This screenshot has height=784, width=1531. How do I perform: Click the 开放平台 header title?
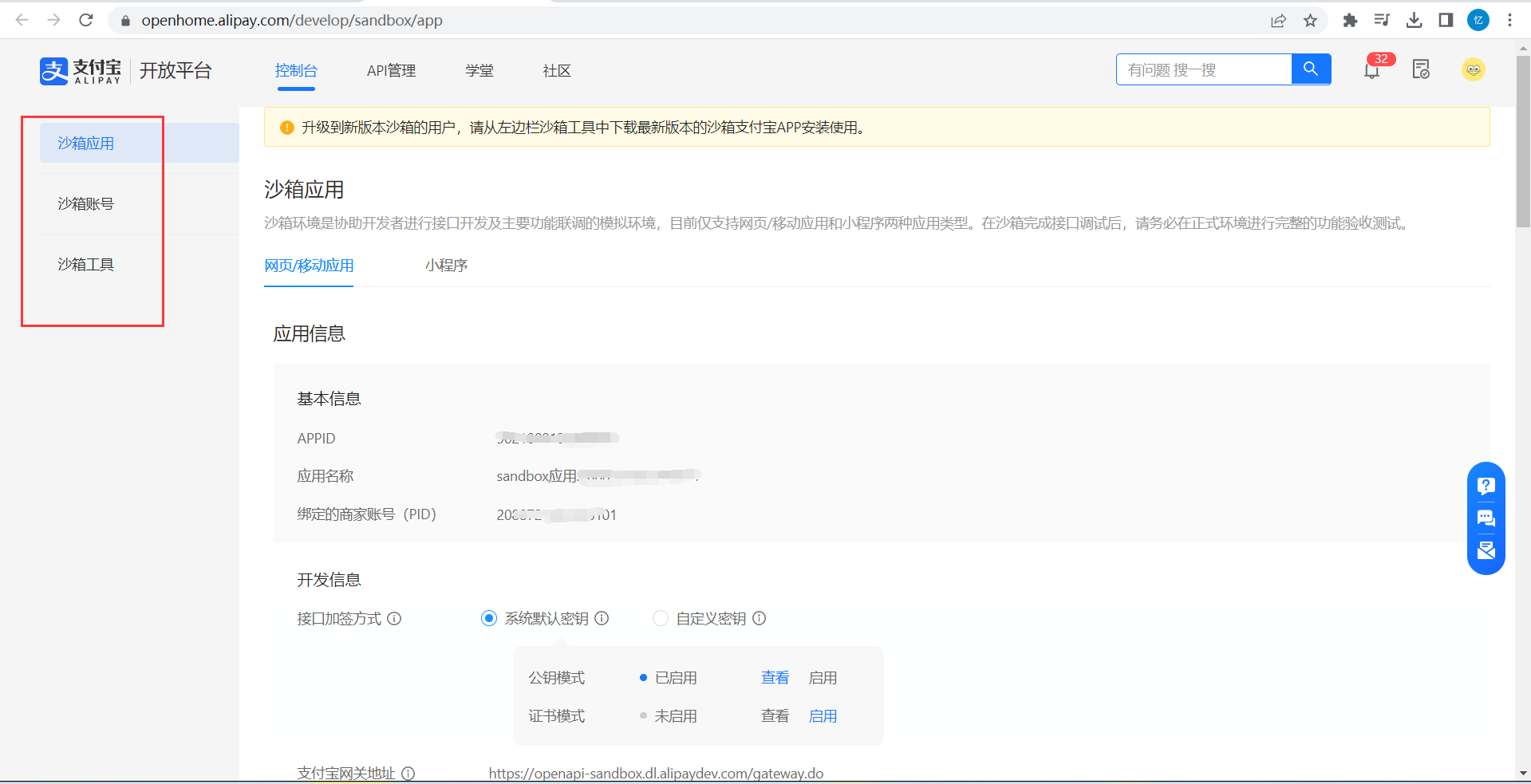[x=176, y=70]
